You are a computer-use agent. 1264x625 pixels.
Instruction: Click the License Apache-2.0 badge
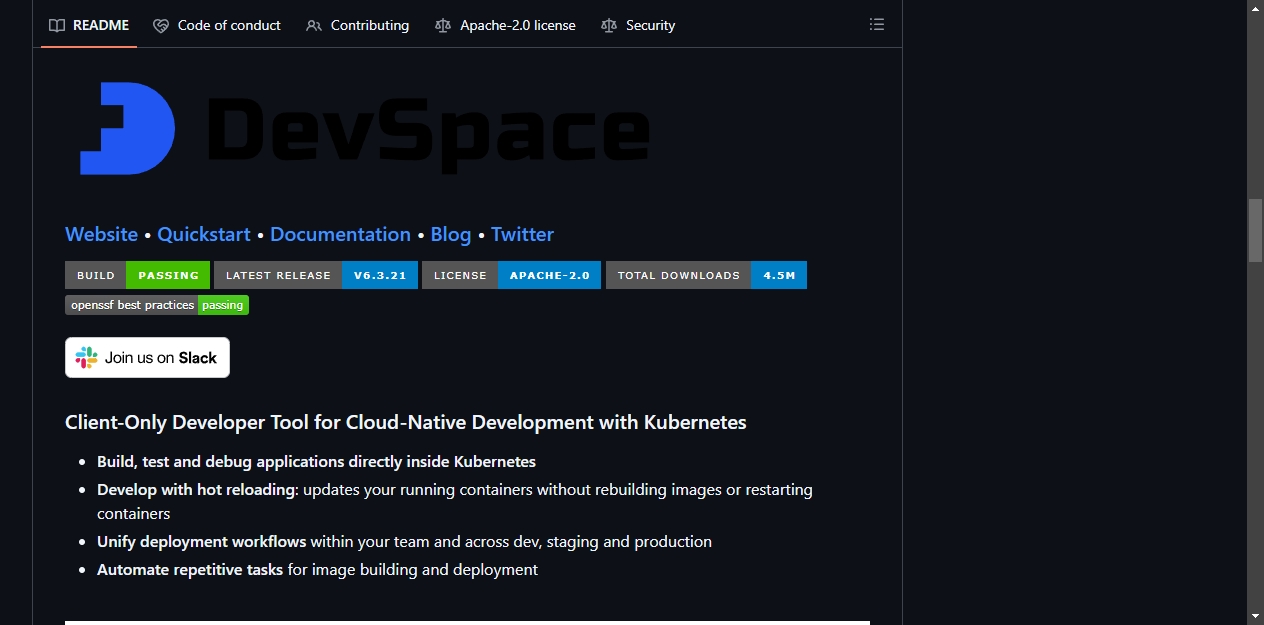[511, 275]
